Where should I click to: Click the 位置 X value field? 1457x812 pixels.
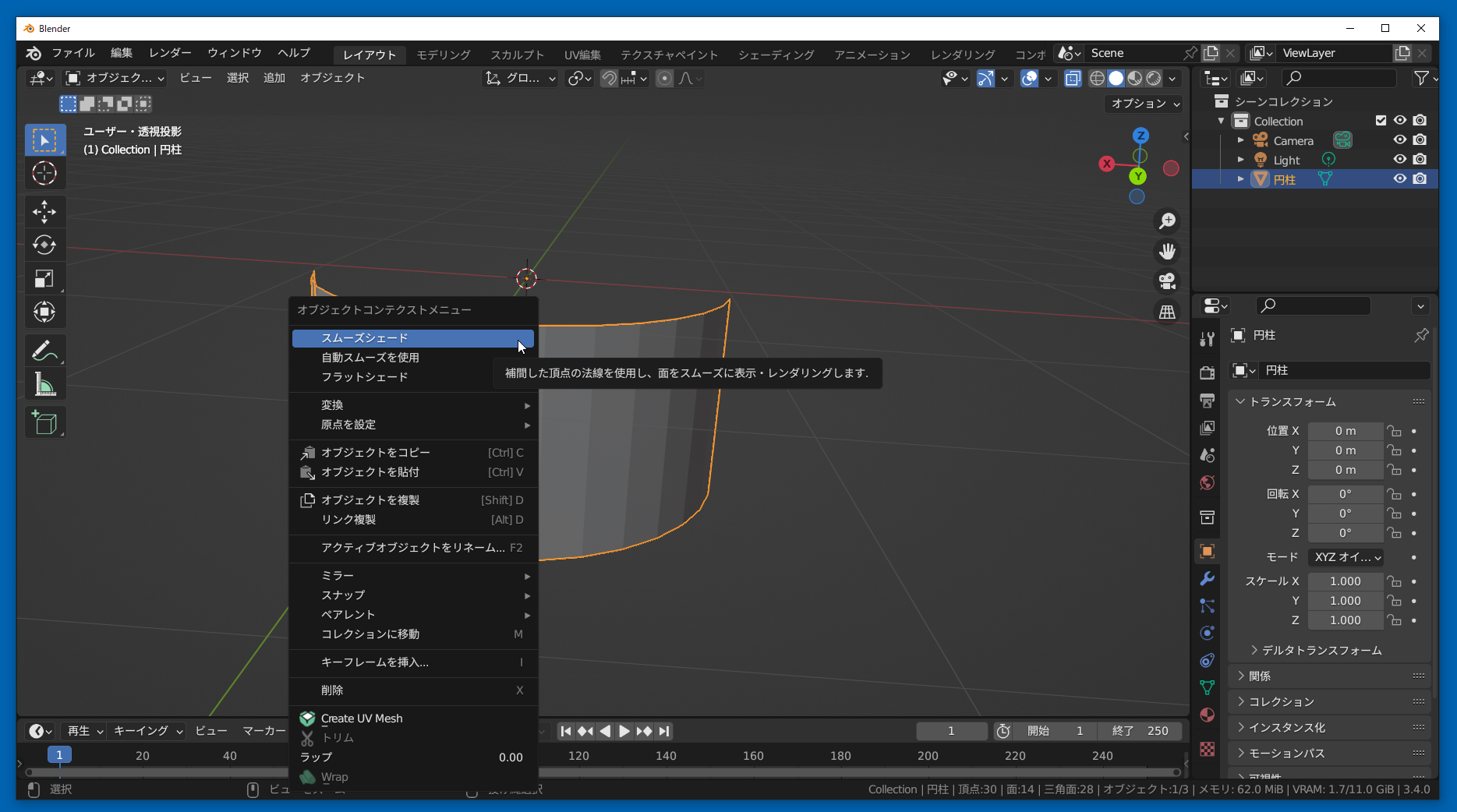point(1345,431)
